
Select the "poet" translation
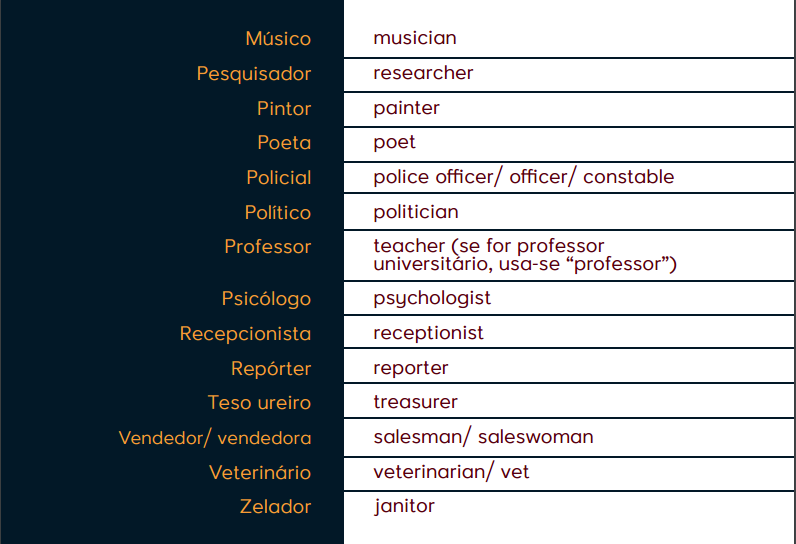[x=394, y=142]
